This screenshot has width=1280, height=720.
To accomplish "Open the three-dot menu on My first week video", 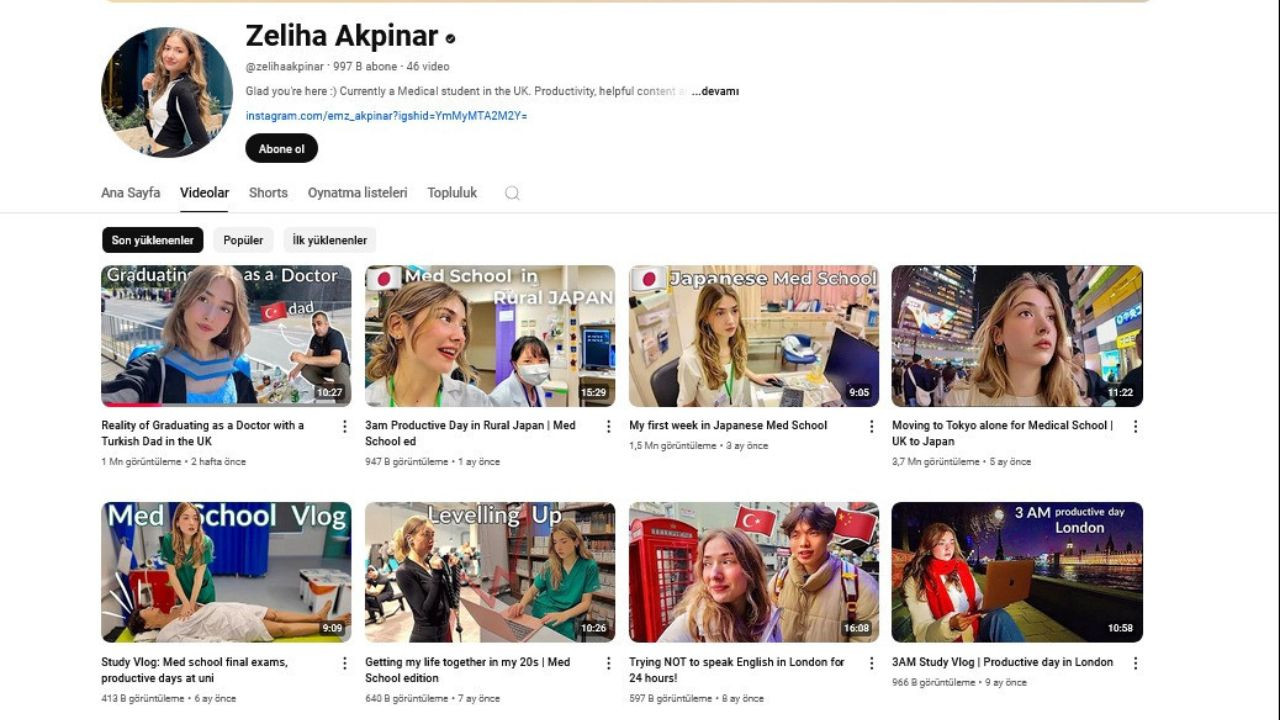I will tap(872, 425).
